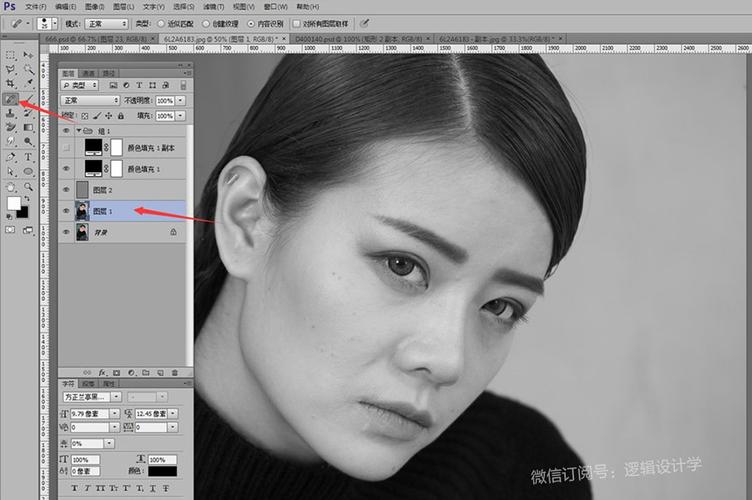Select the Lasso tool
Screen dimensions: 752x500
tap(11, 70)
